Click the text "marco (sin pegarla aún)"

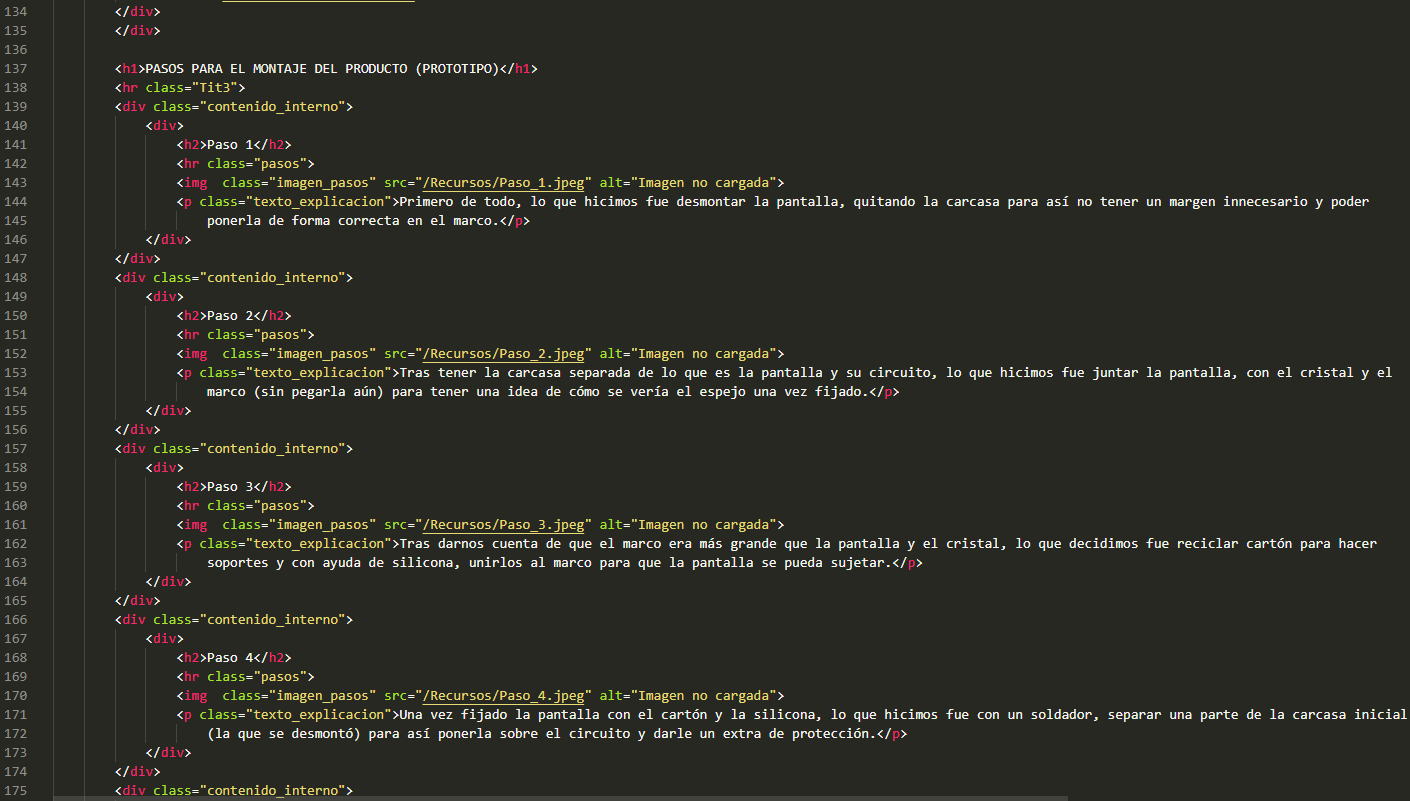point(295,391)
